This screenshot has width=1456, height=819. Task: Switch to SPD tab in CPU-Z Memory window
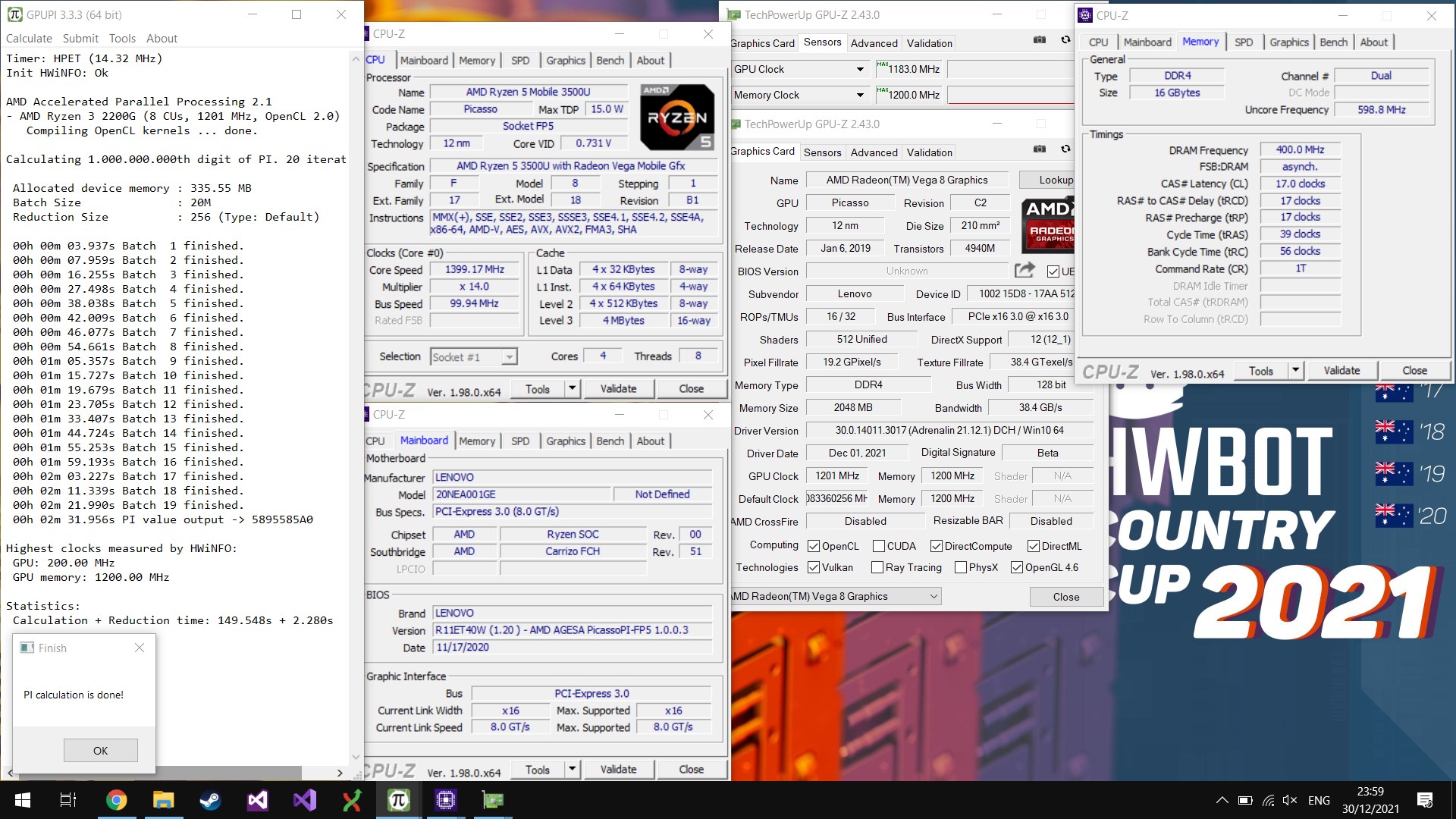(1244, 42)
